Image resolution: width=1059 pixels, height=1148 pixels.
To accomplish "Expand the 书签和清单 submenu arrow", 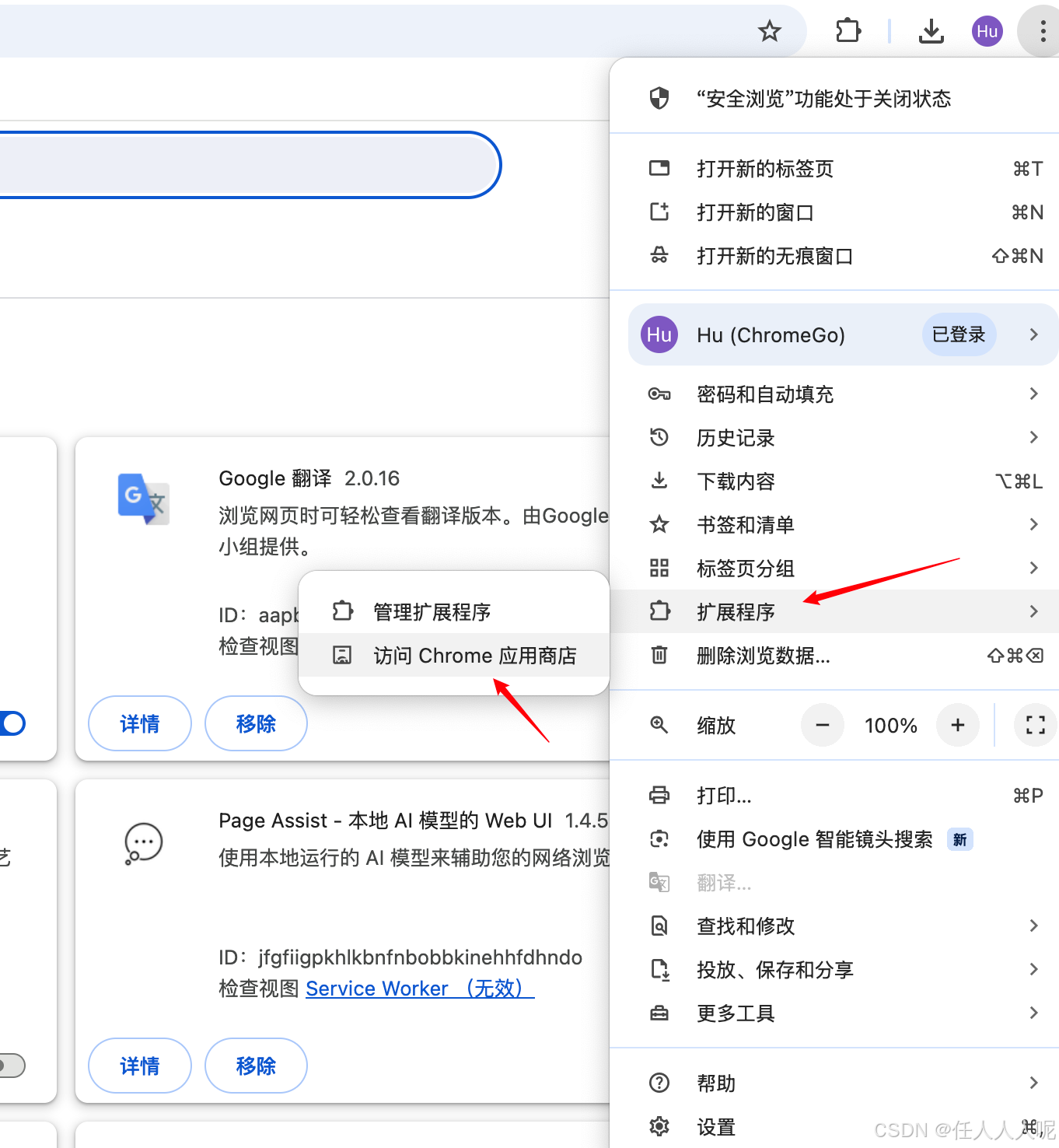I will tap(1033, 524).
